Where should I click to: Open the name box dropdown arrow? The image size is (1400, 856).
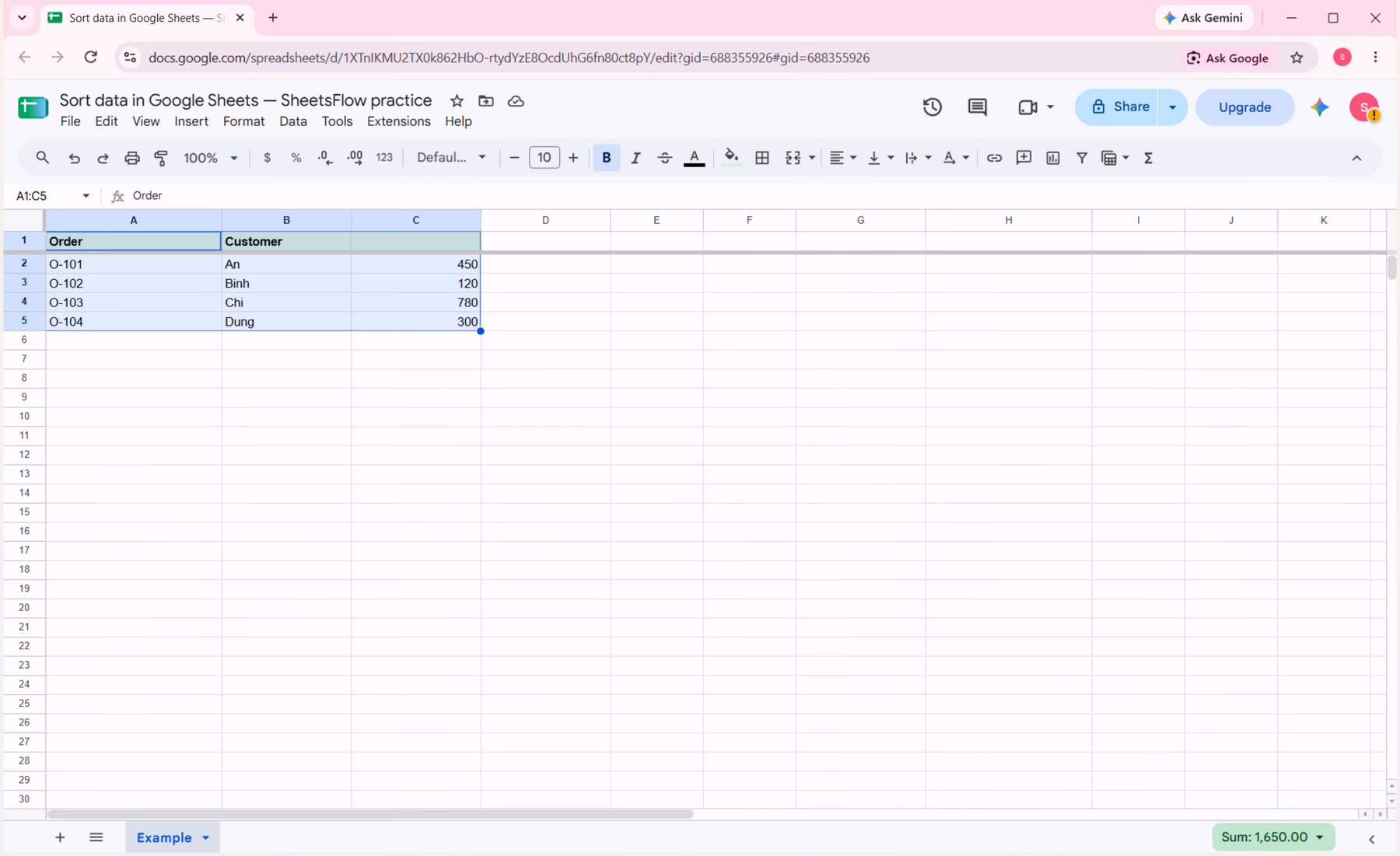86,196
